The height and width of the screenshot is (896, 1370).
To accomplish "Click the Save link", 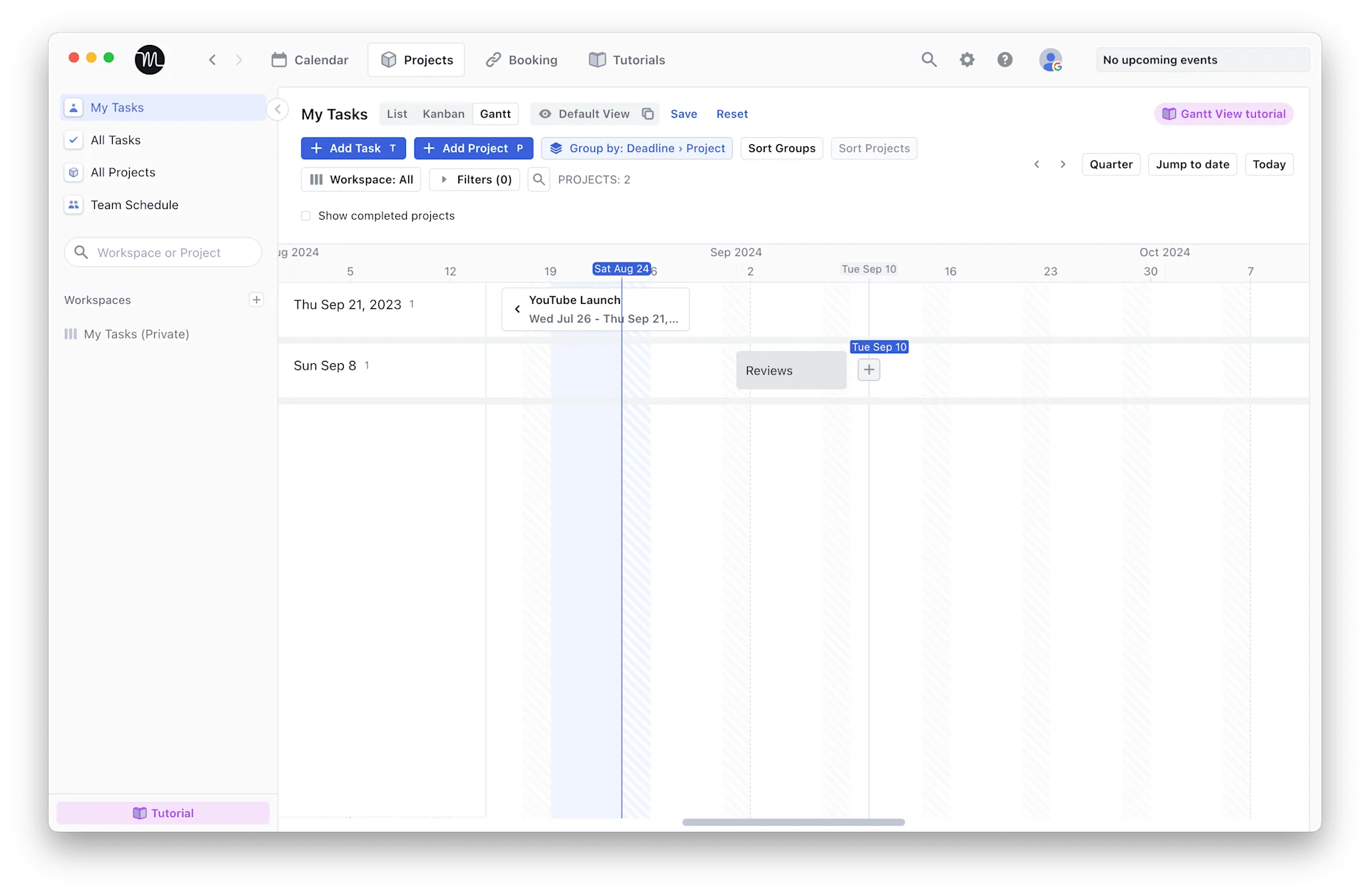I will tap(684, 113).
